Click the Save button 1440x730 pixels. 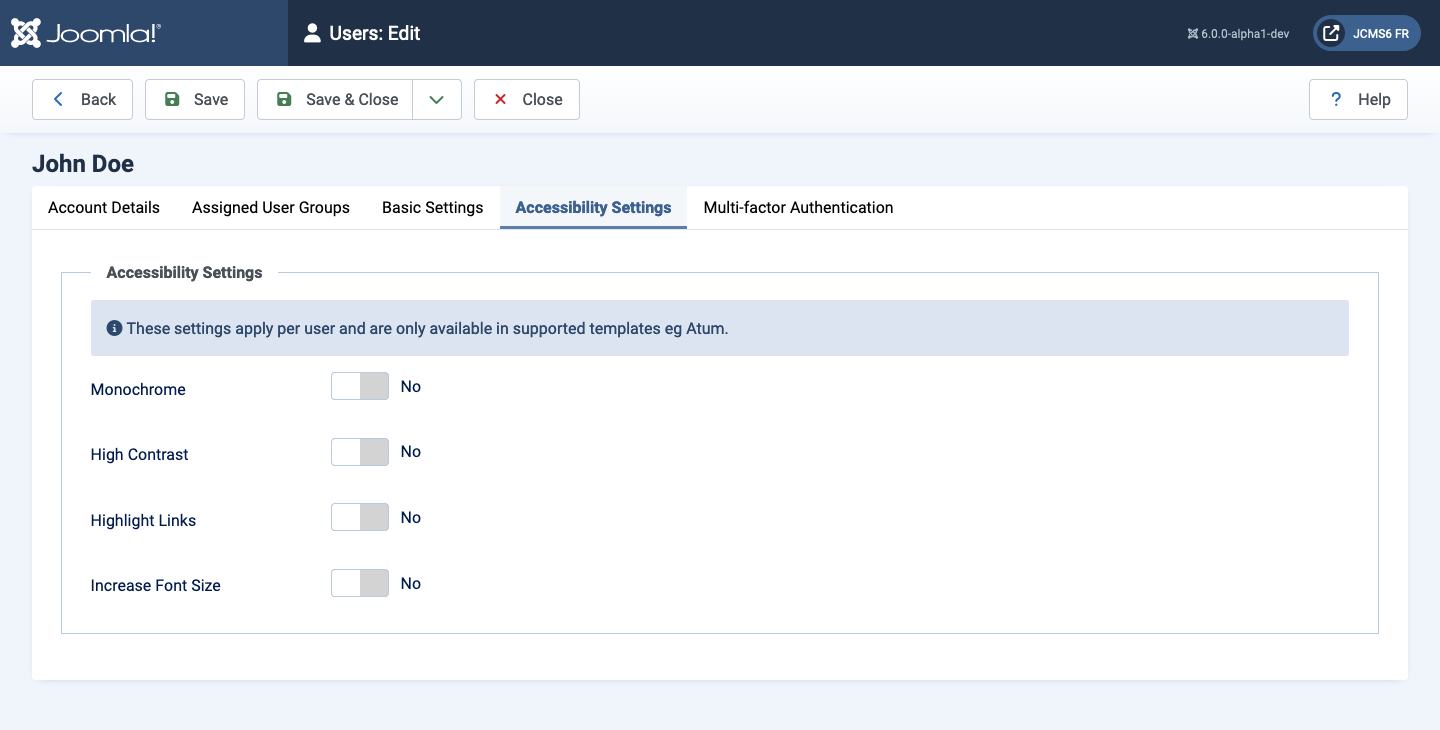tap(195, 99)
